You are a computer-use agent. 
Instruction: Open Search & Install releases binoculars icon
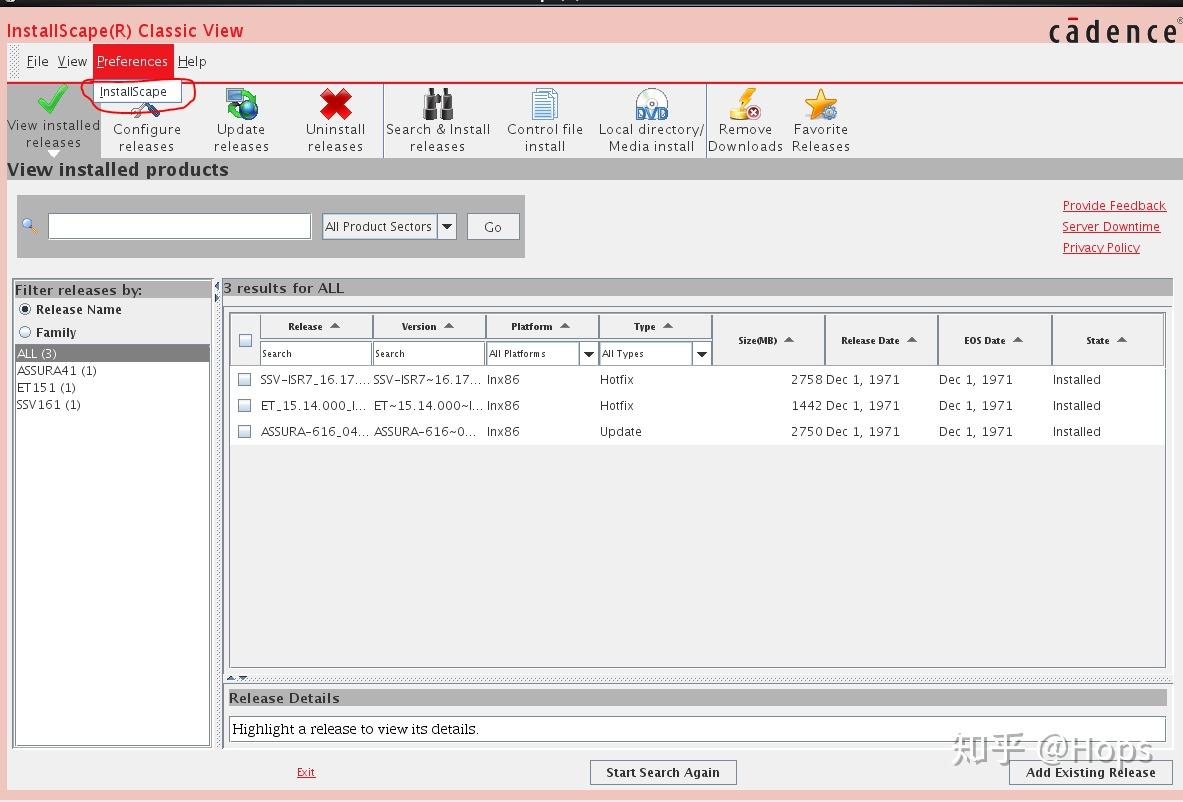(438, 104)
